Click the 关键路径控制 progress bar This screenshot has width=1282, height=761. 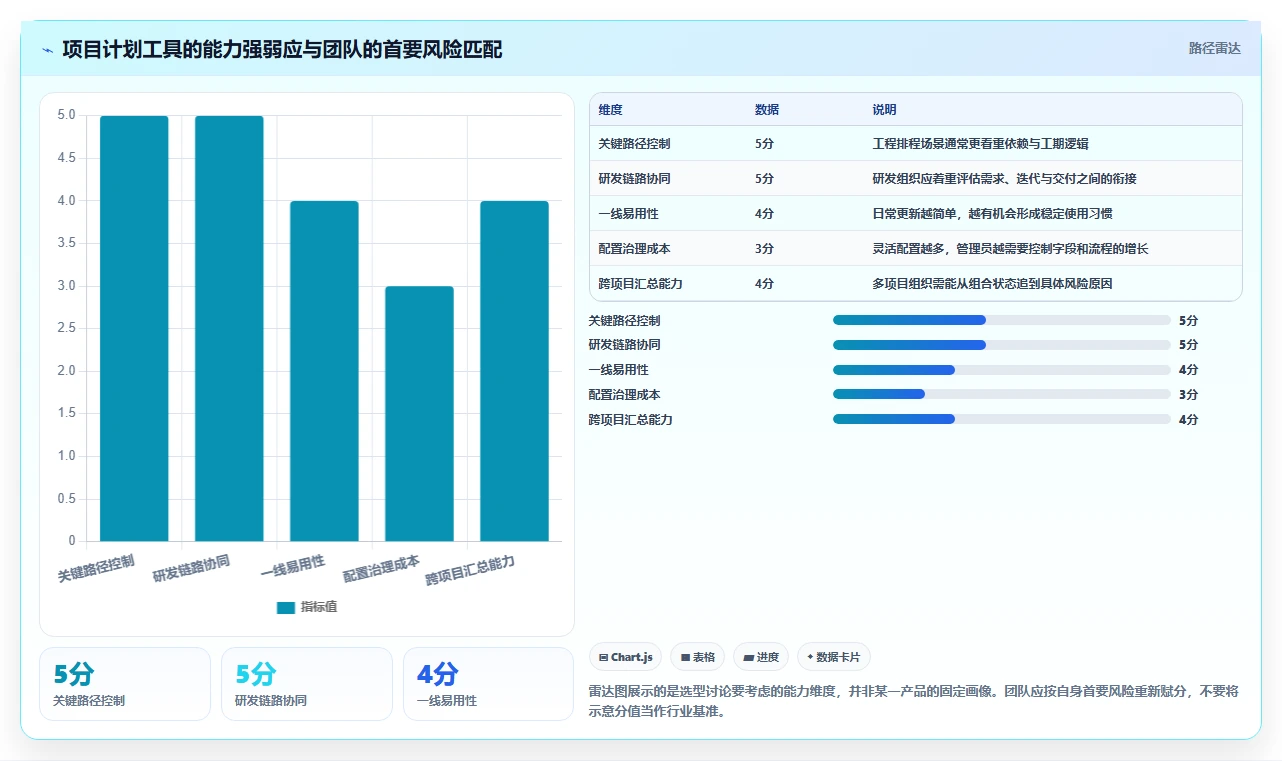pos(1001,320)
